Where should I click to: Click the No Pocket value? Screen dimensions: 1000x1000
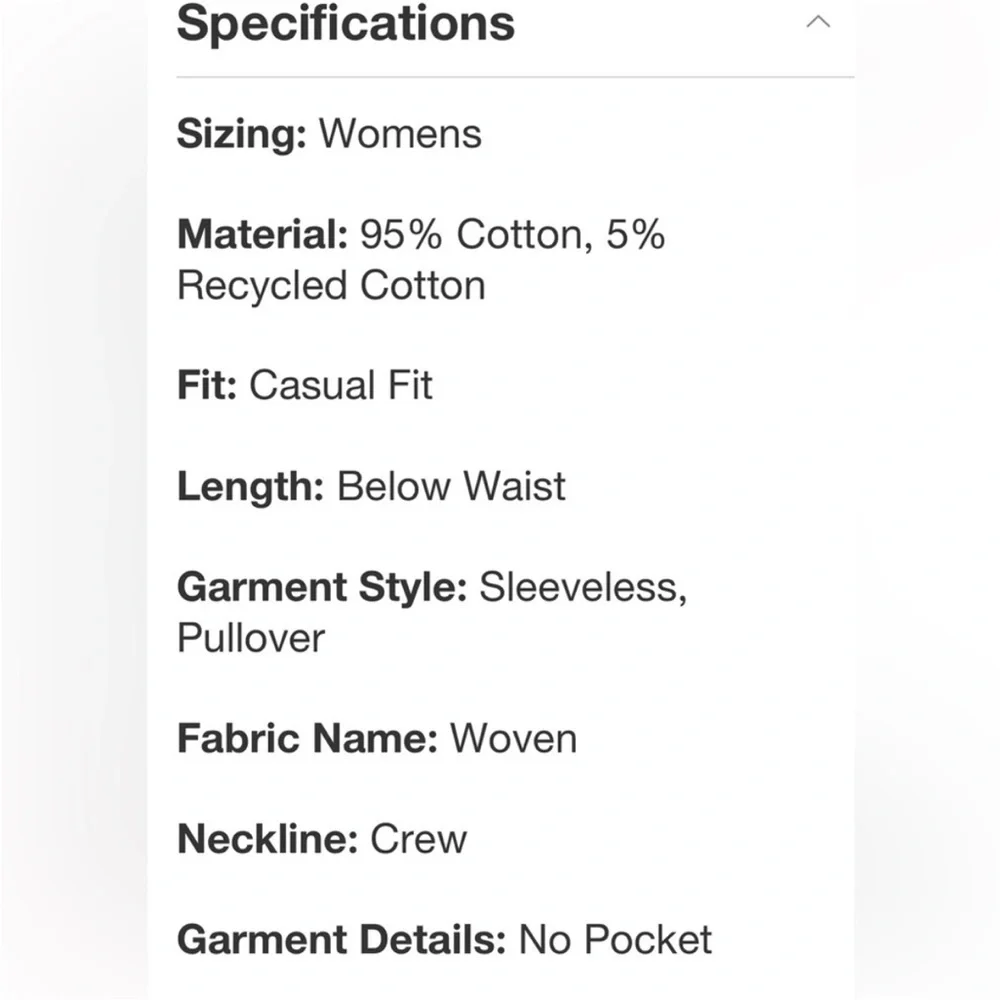coord(615,939)
